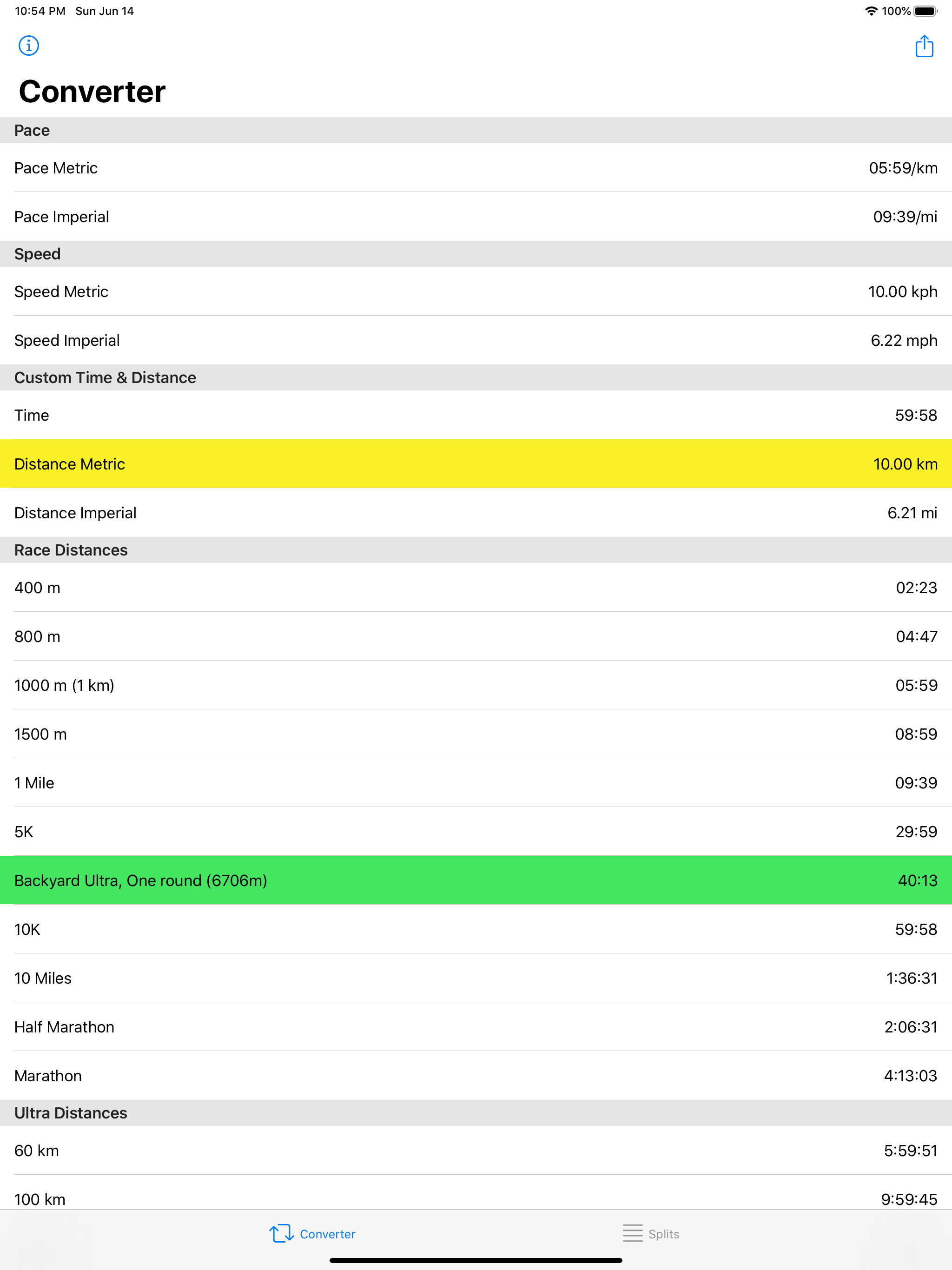Viewport: 952px width, 1270px height.
Task: Tap the 60 km time 5:59:51
Action: click(911, 1151)
